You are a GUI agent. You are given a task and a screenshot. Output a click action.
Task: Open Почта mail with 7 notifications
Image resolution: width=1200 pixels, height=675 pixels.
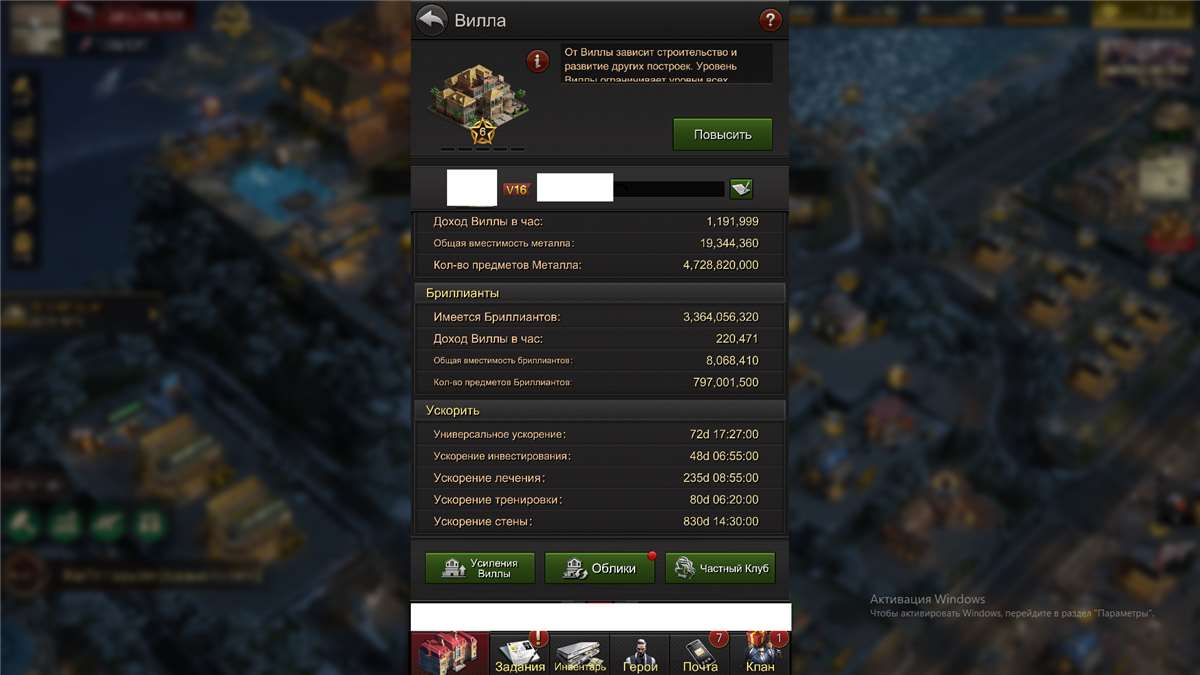[700, 654]
